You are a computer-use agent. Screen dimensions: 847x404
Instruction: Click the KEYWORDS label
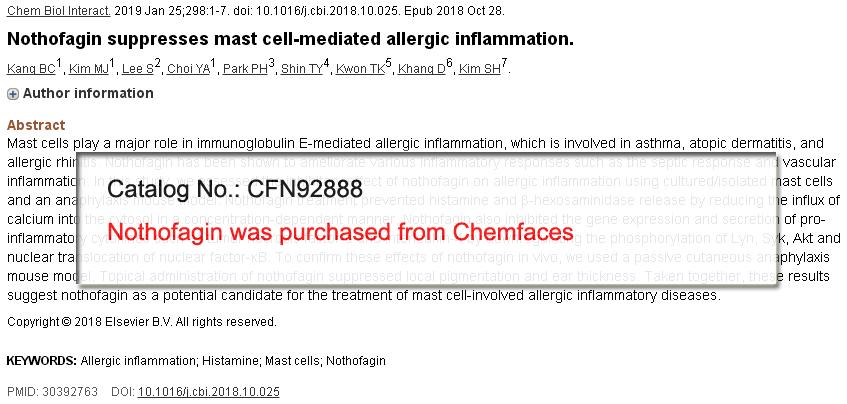pyautogui.click(x=42, y=361)
